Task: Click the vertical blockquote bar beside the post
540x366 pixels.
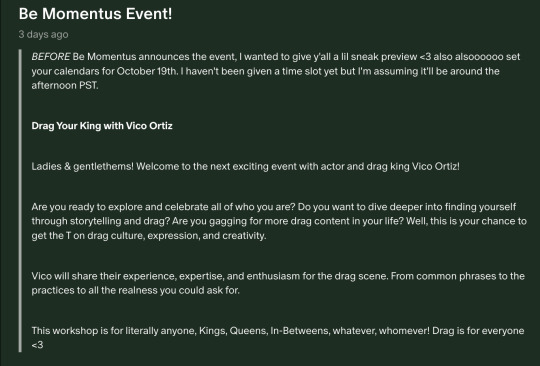Action: (20, 201)
